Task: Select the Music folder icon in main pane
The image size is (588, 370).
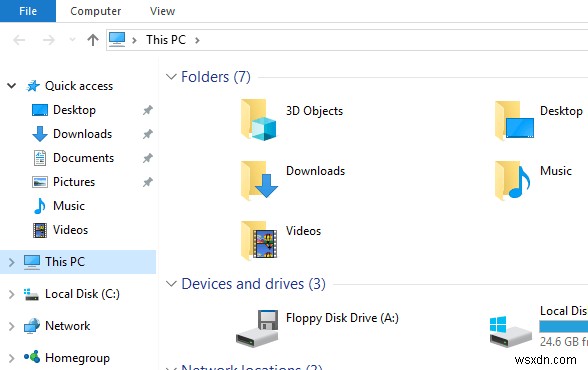Action: [x=512, y=180]
